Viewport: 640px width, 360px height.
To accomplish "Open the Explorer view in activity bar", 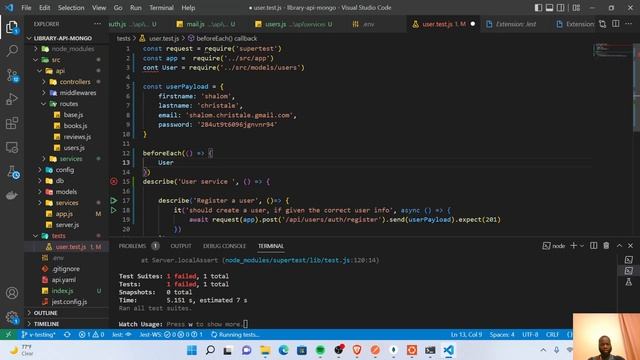I will [x=12, y=28].
